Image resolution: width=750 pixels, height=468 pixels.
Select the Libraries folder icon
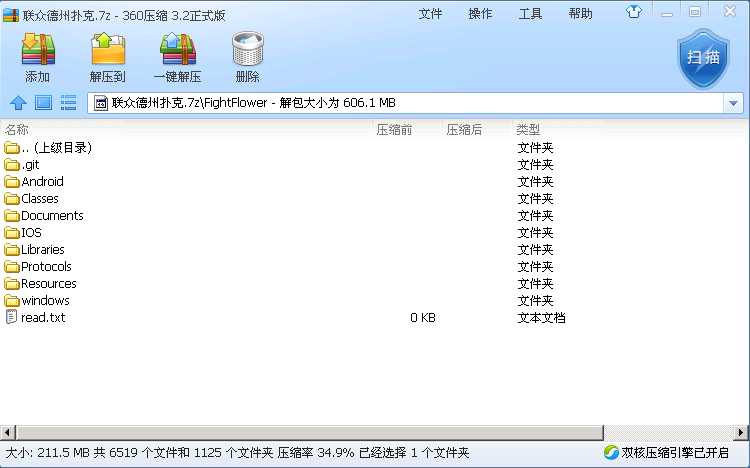click(11, 250)
